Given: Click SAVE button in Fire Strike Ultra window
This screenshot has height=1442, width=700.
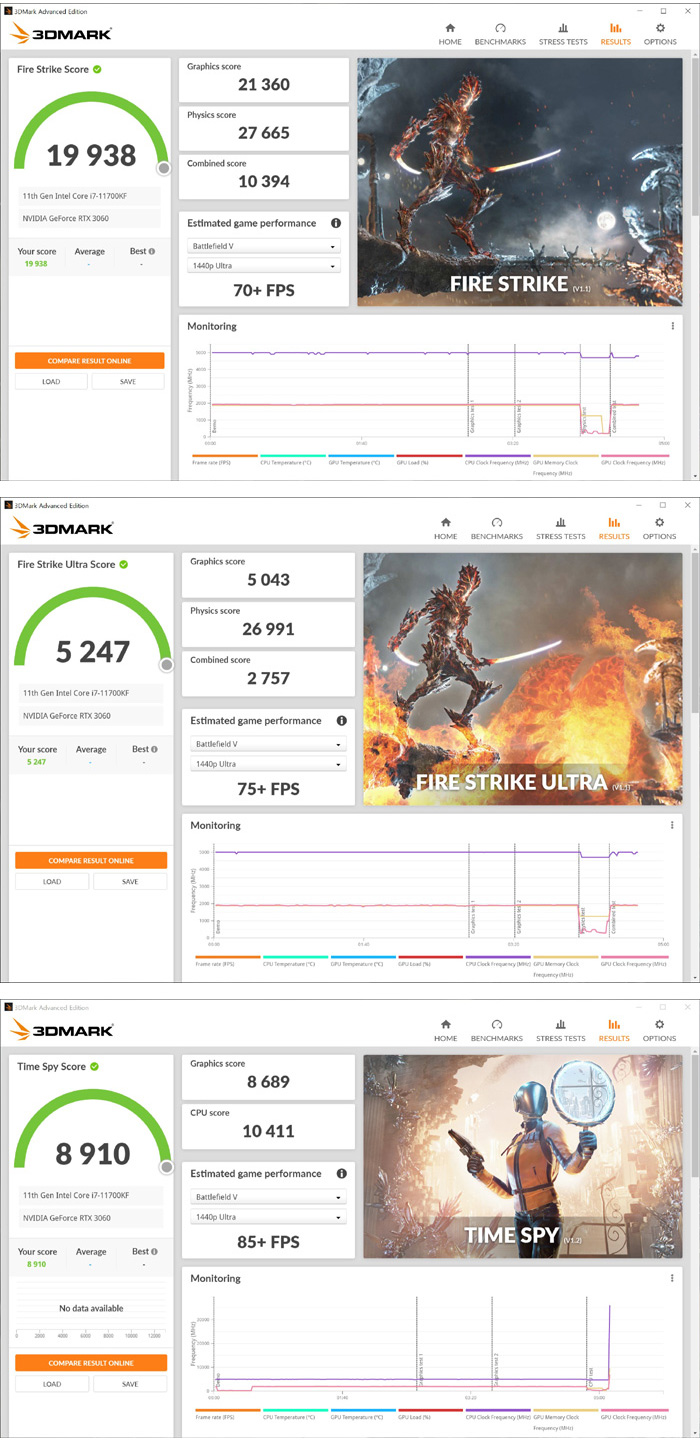Looking at the screenshot, I should click(x=130, y=882).
